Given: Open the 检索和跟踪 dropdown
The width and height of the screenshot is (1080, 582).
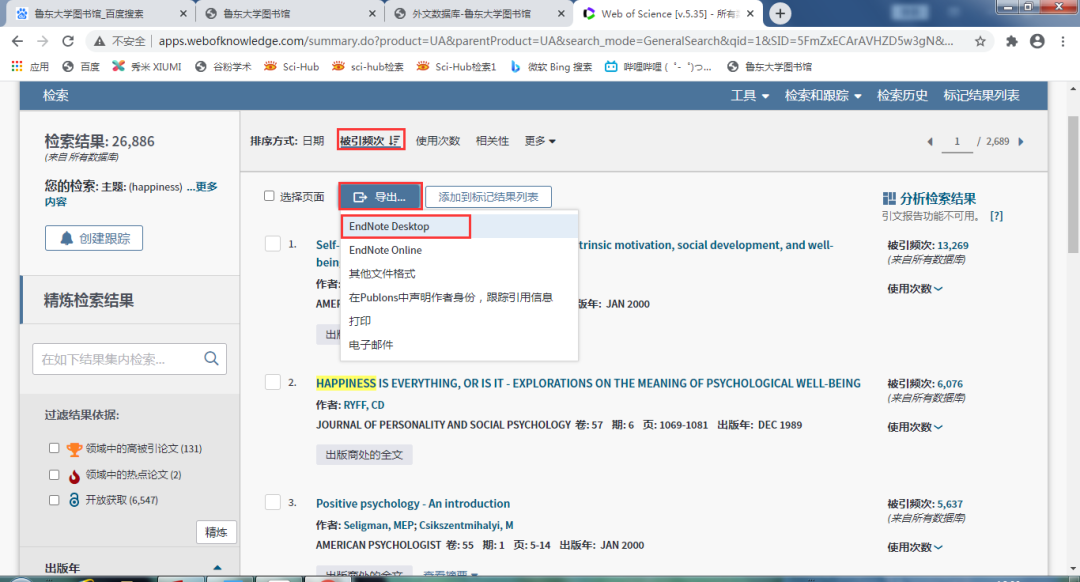Looking at the screenshot, I should (822, 96).
